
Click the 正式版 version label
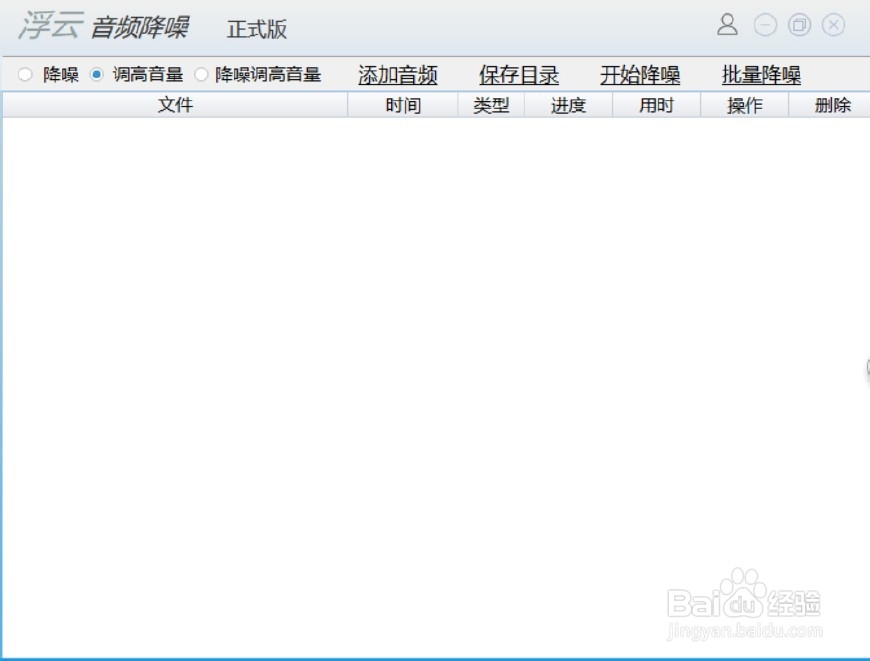pos(256,29)
